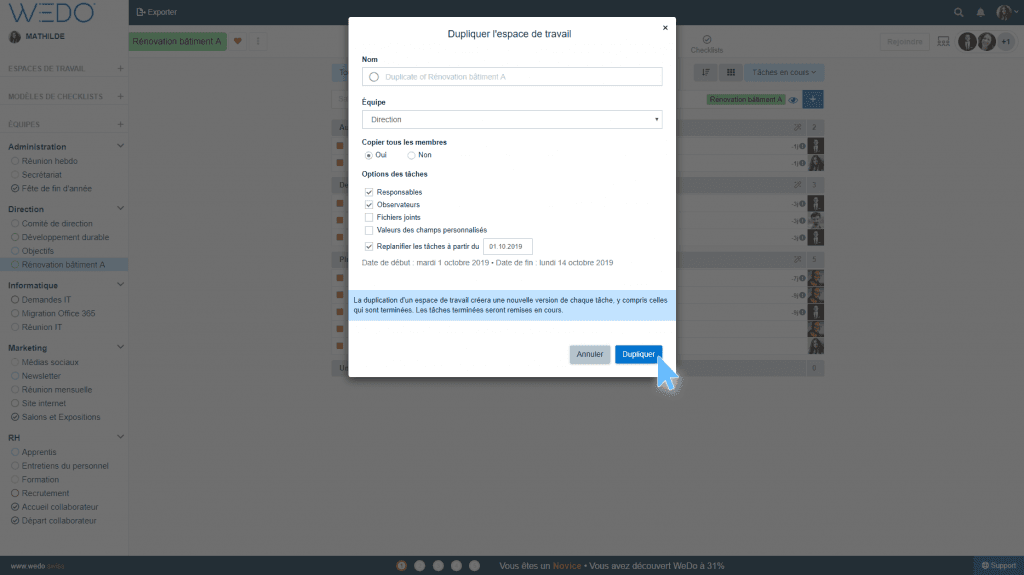
Task: Select the Non radio button
Action: click(x=411, y=155)
